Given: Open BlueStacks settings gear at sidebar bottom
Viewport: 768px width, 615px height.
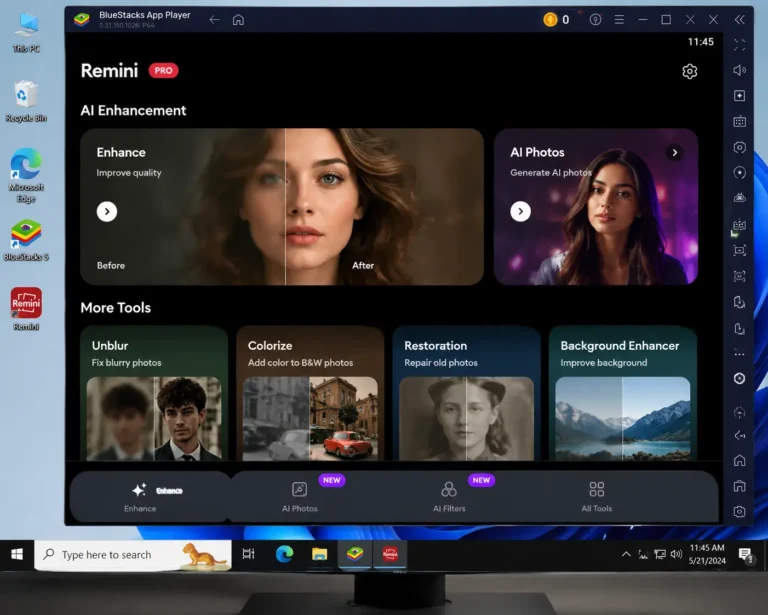Looking at the screenshot, I should [x=740, y=512].
